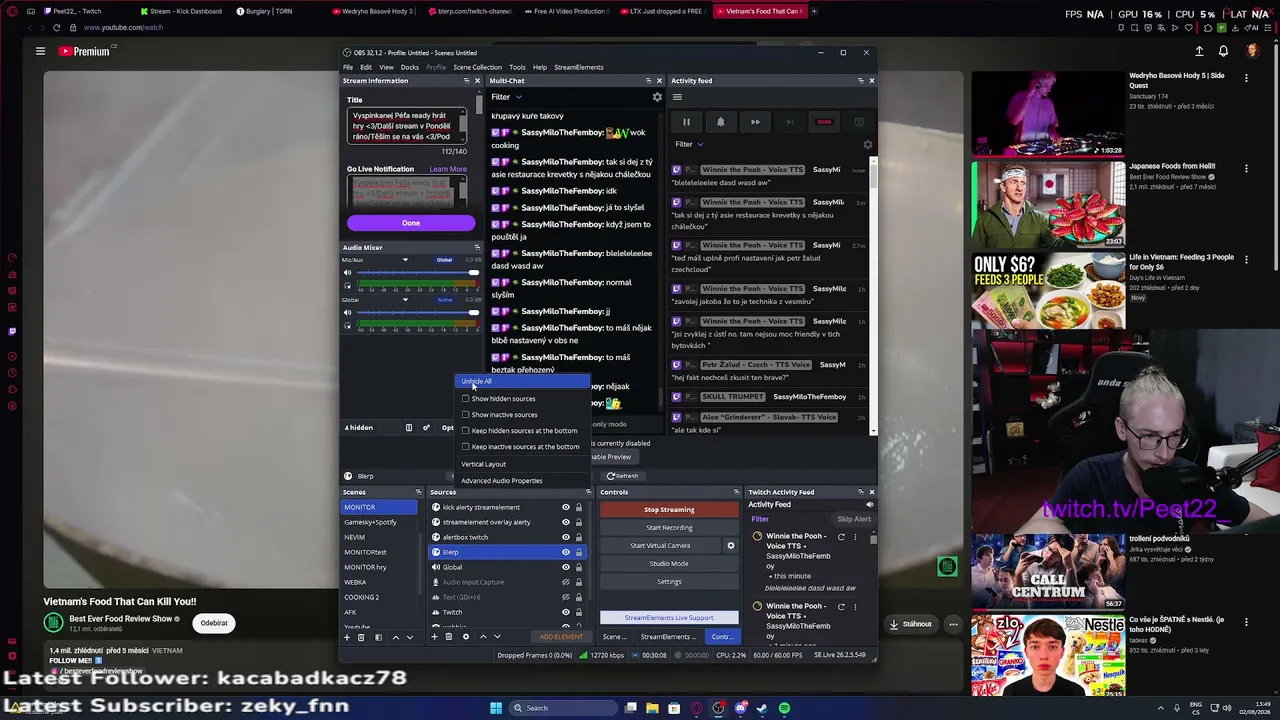
Task: Open the Multi-Chat Filter dropdown
Action: coord(506,97)
